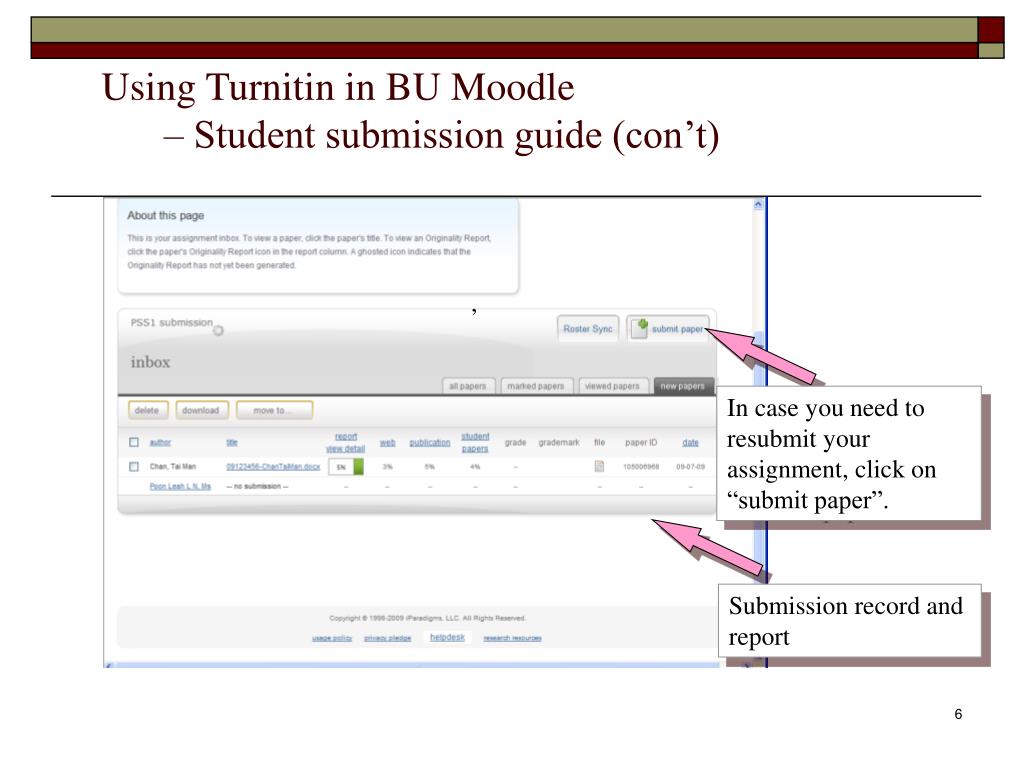
Task: Click the delete button
Action: [x=148, y=410]
